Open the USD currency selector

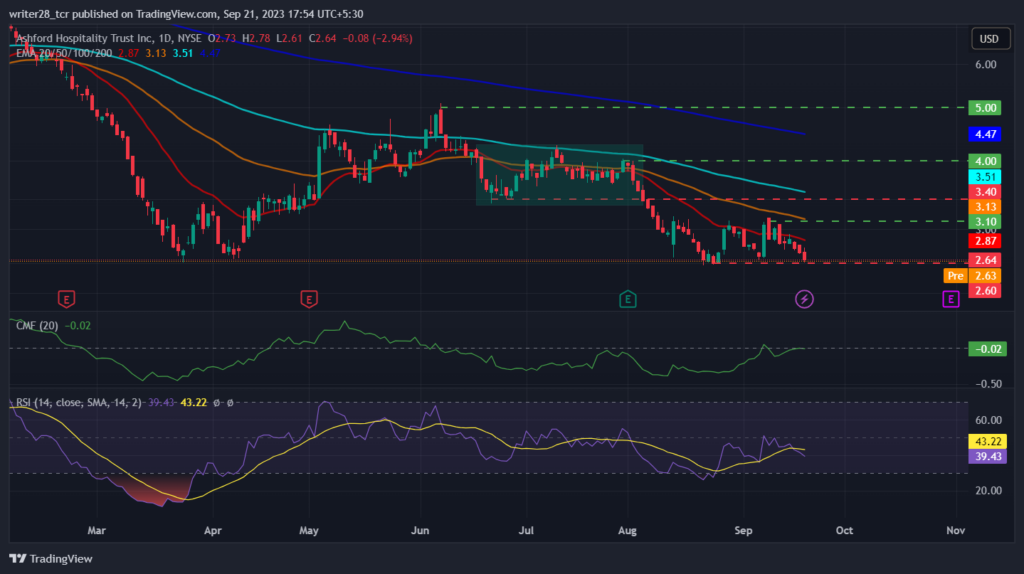[x=989, y=39]
